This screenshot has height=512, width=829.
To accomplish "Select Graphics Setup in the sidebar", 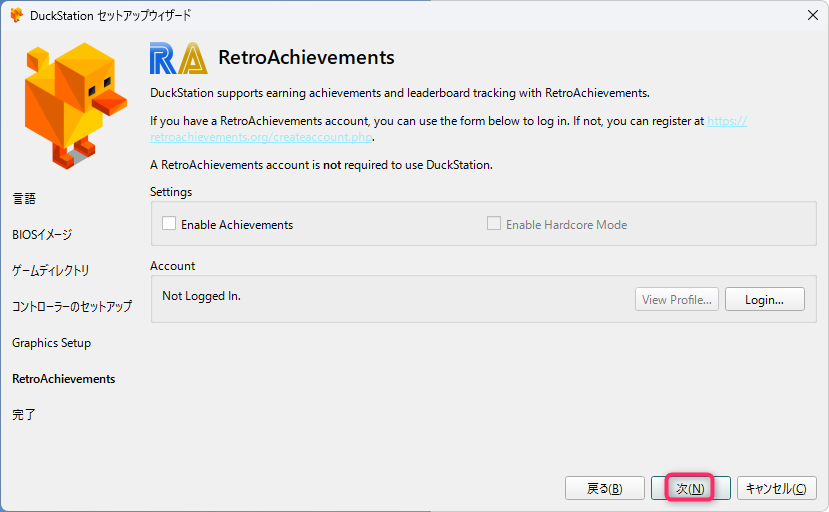I will click(x=51, y=343).
